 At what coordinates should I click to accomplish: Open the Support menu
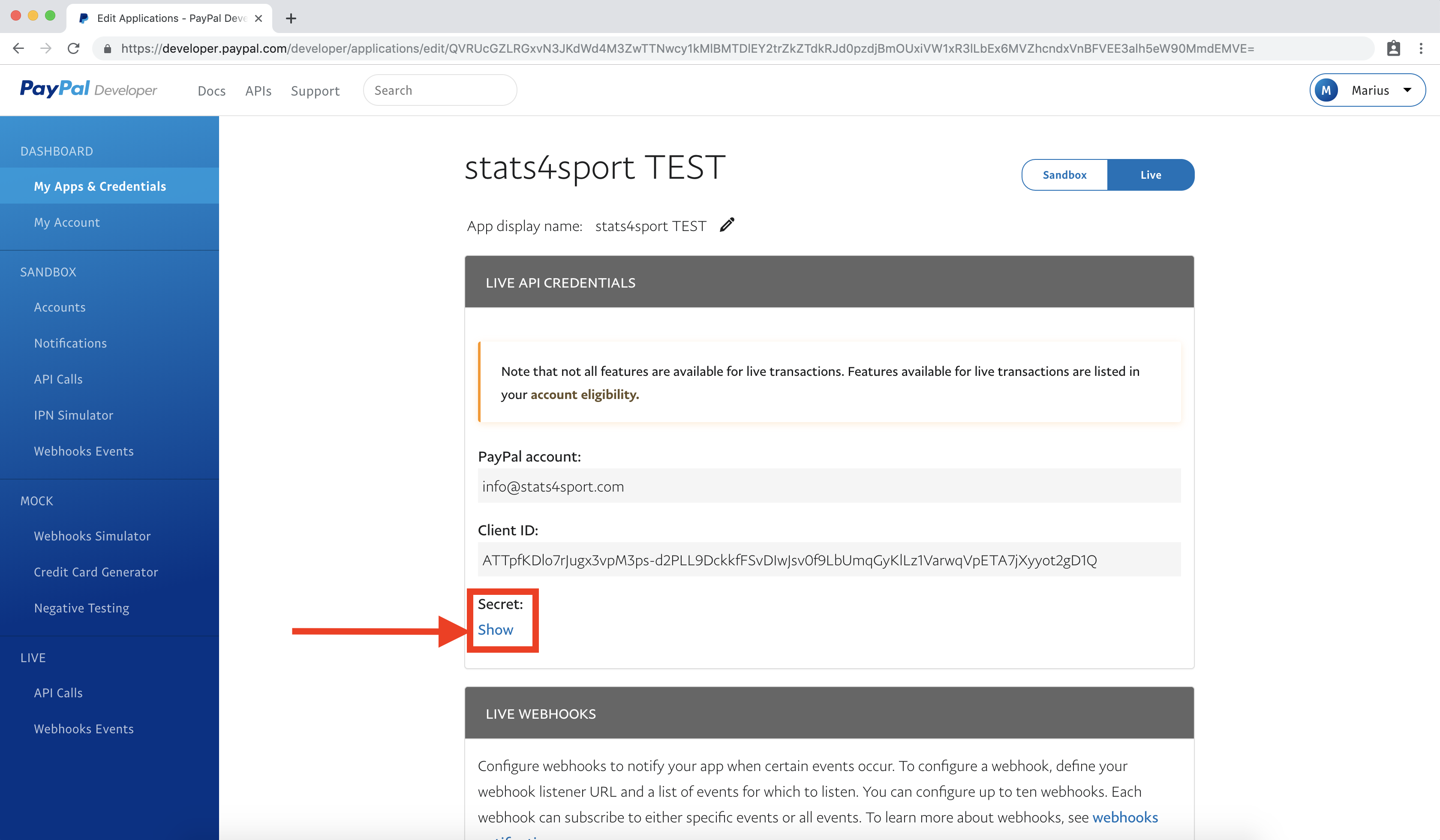(315, 91)
